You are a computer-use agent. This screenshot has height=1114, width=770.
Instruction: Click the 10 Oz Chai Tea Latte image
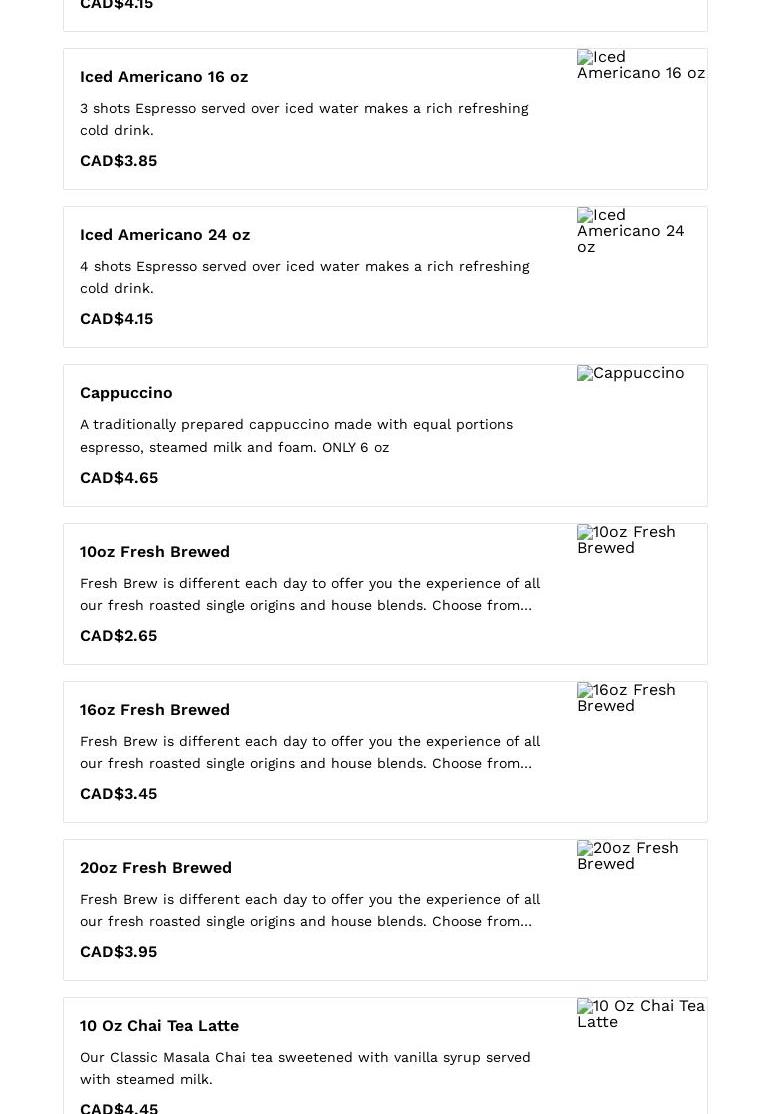point(641,1014)
